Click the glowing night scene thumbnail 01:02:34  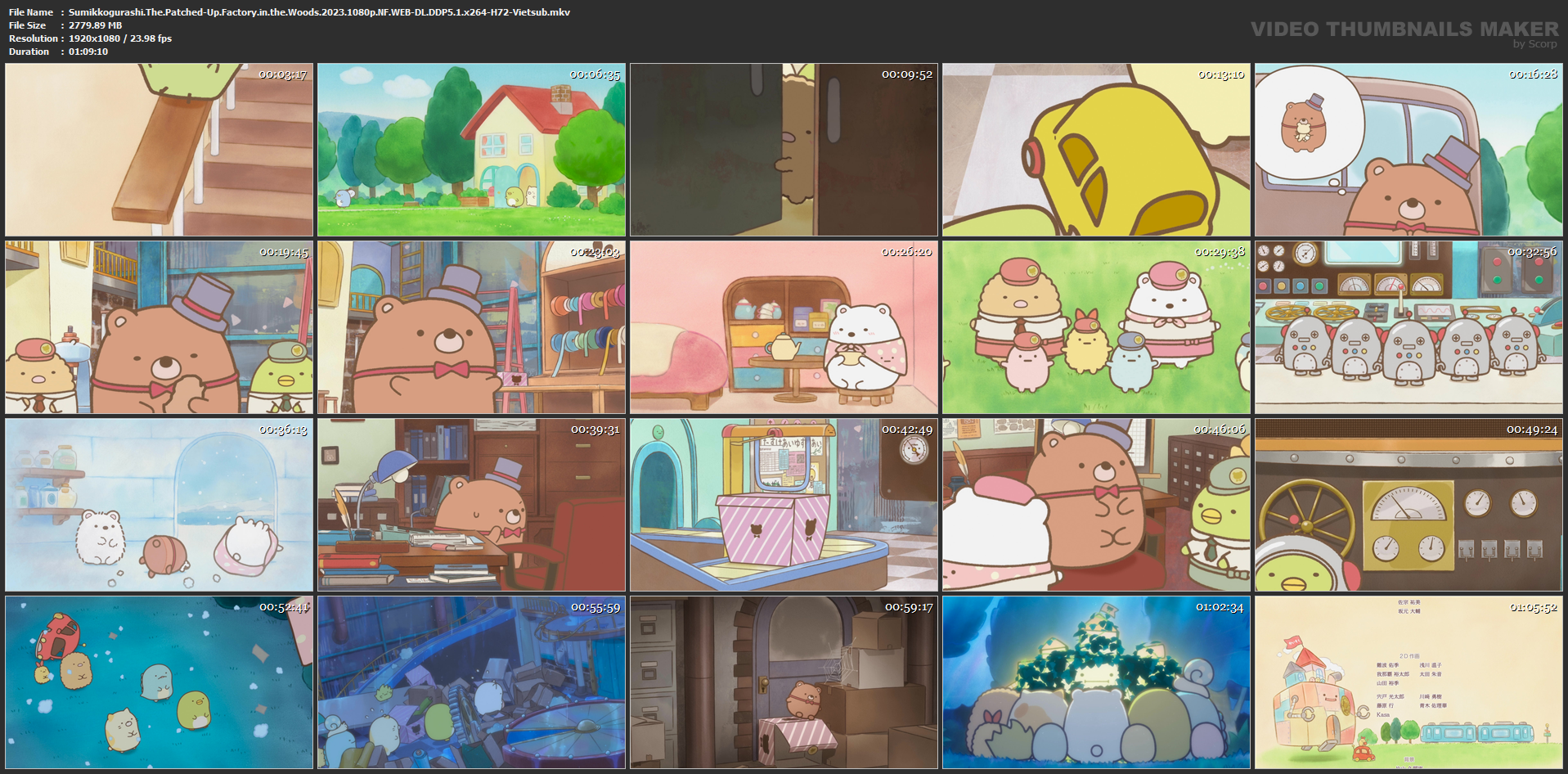pyautogui.click(x=1097, y=682)
